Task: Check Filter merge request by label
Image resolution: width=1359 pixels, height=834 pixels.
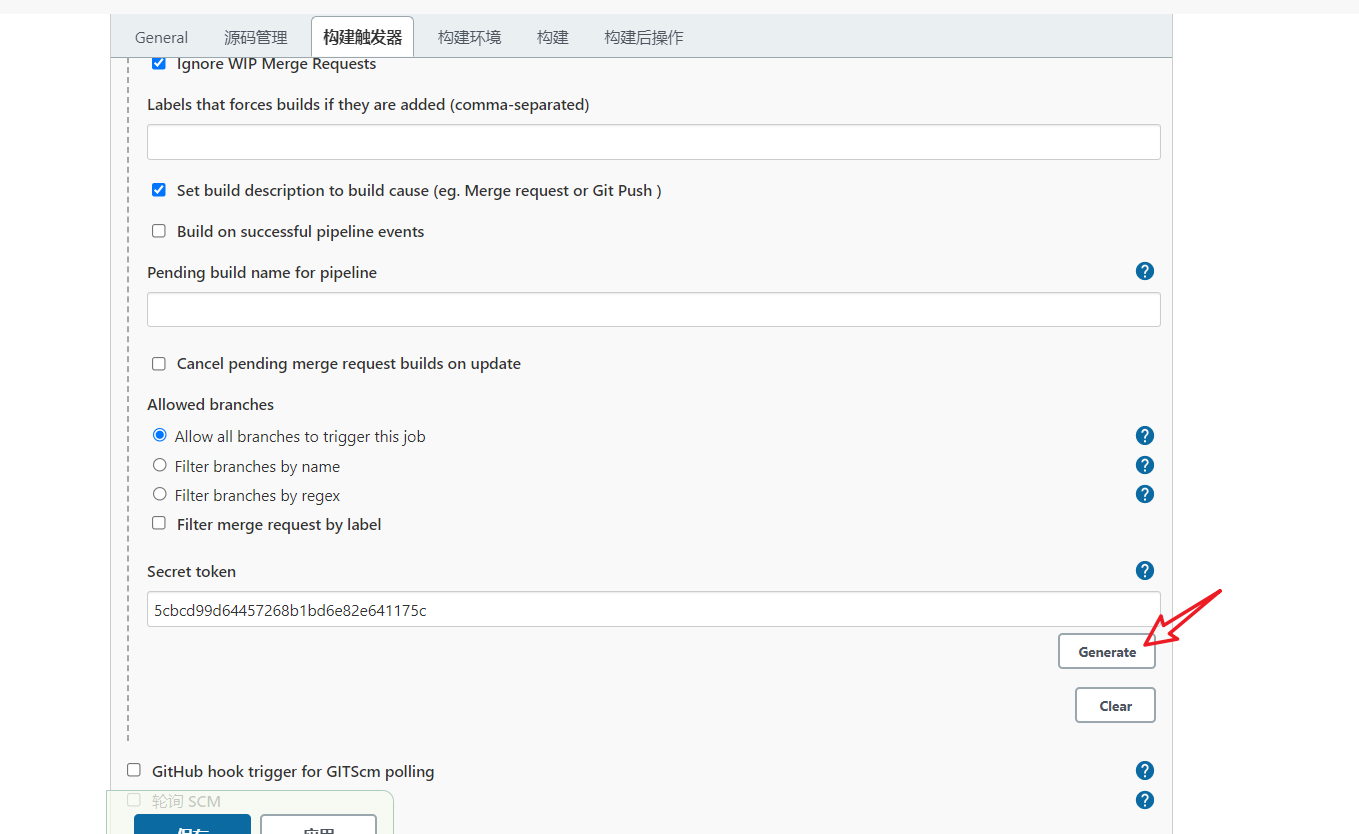Action: coord(158,523)
